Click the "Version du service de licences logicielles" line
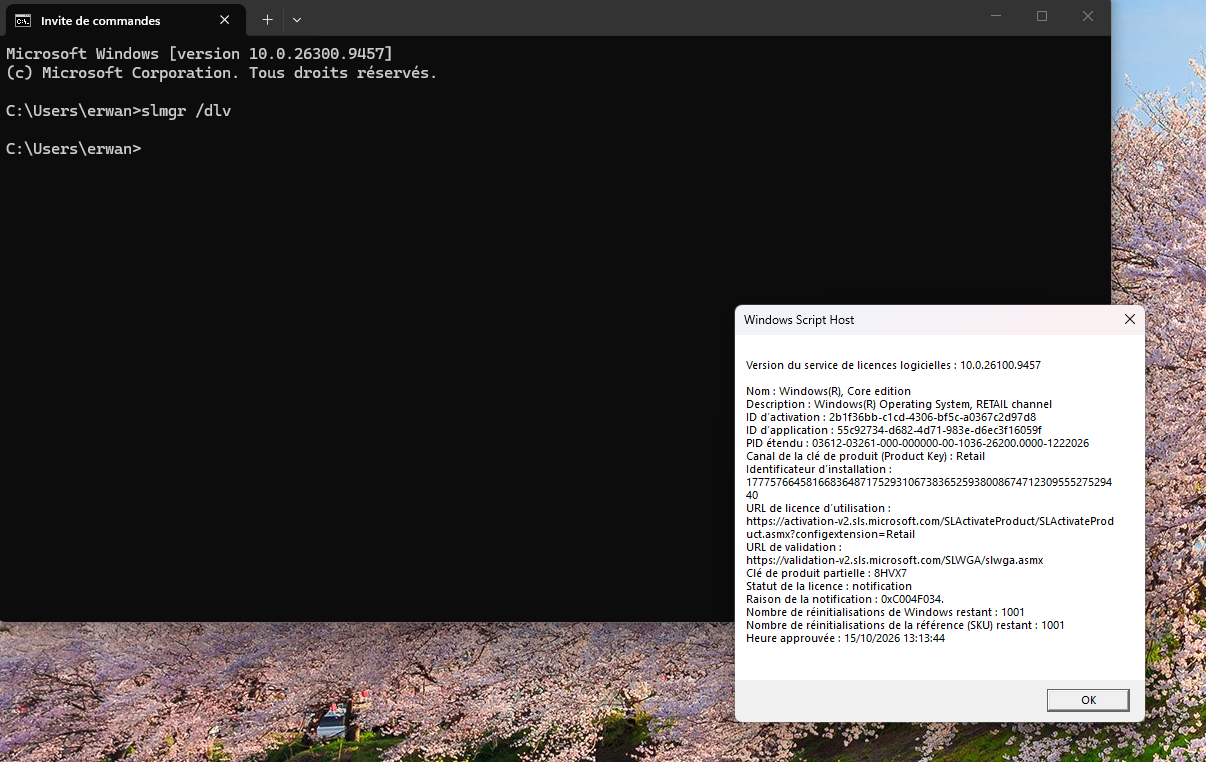Image resolution: width=1206 pixels, height=762 pixels. 893,365
